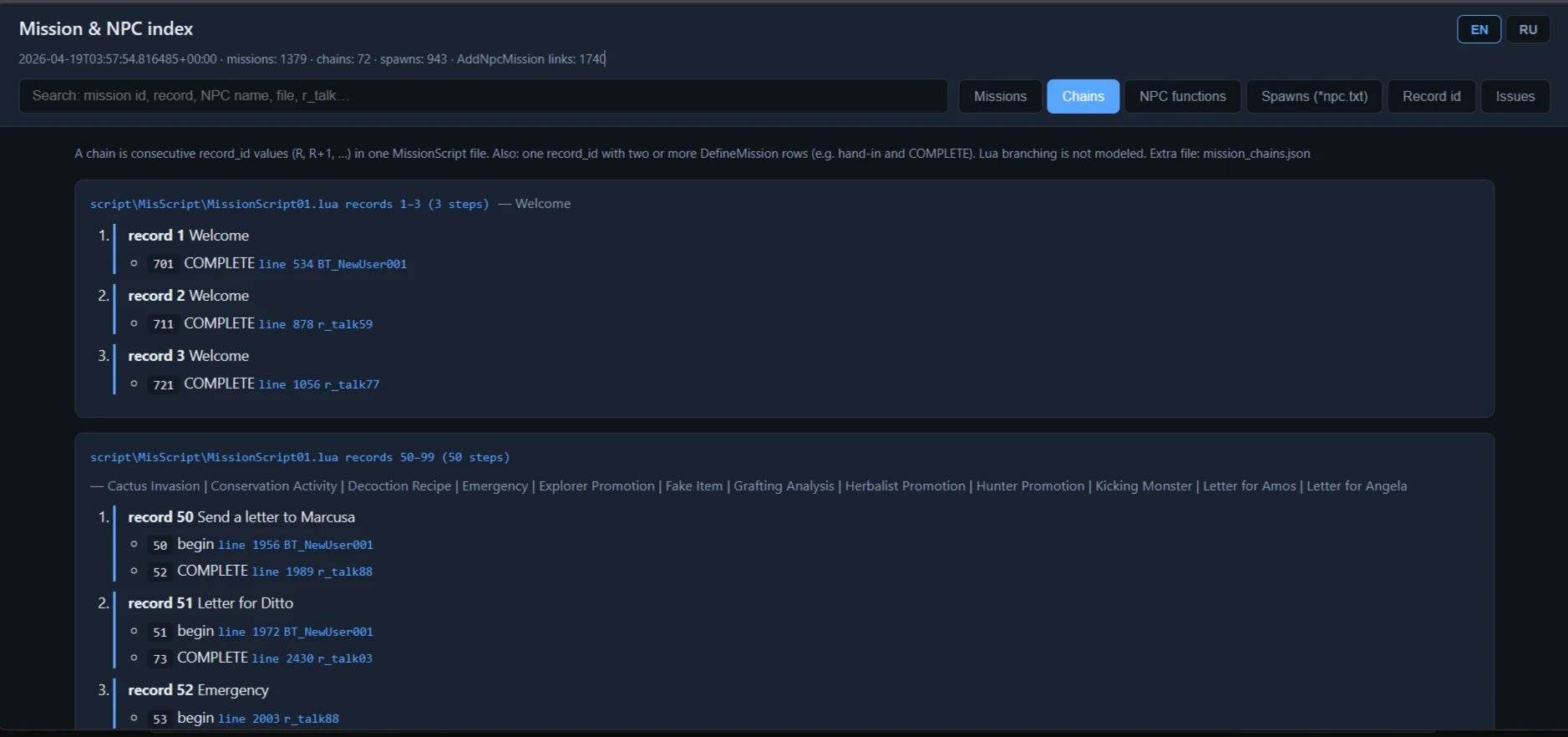Open the NPC functions tab
The width and height of the screenshot is (1568, 737).
[x=1182, y=97]
